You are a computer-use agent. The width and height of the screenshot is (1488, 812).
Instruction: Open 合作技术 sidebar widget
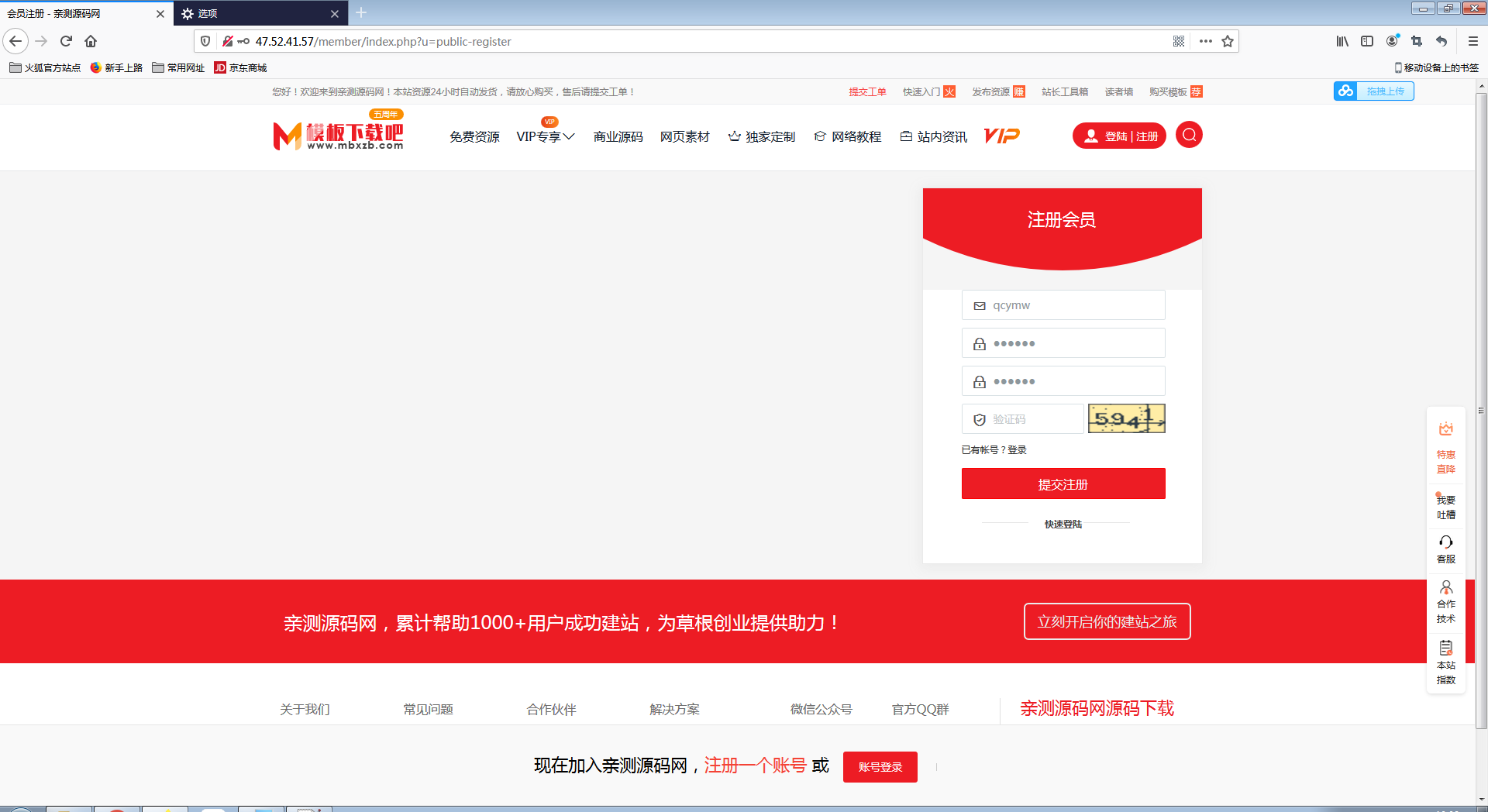tap(1445, 602)
